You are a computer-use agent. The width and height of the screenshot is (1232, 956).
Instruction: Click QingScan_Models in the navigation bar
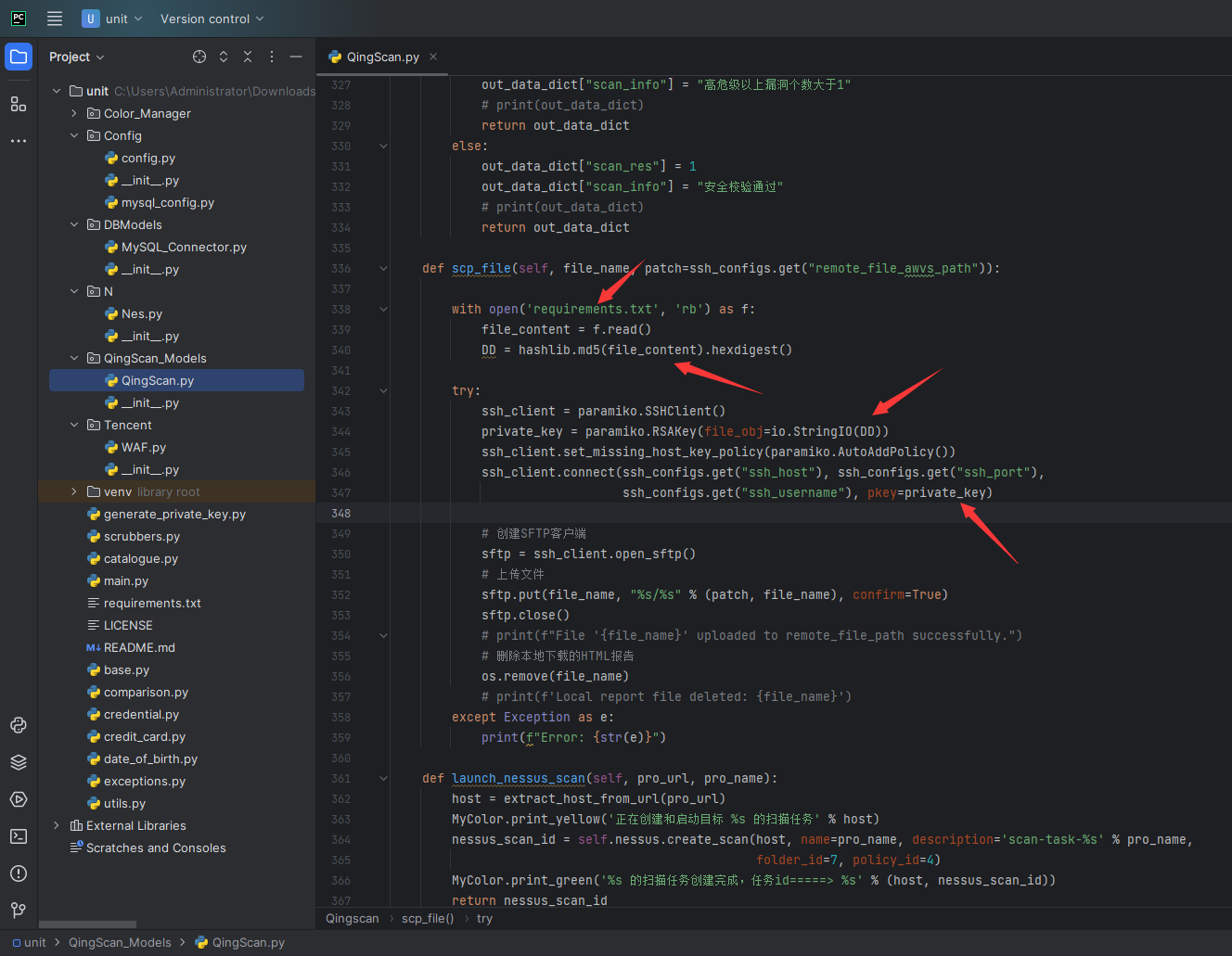[120, 942]
